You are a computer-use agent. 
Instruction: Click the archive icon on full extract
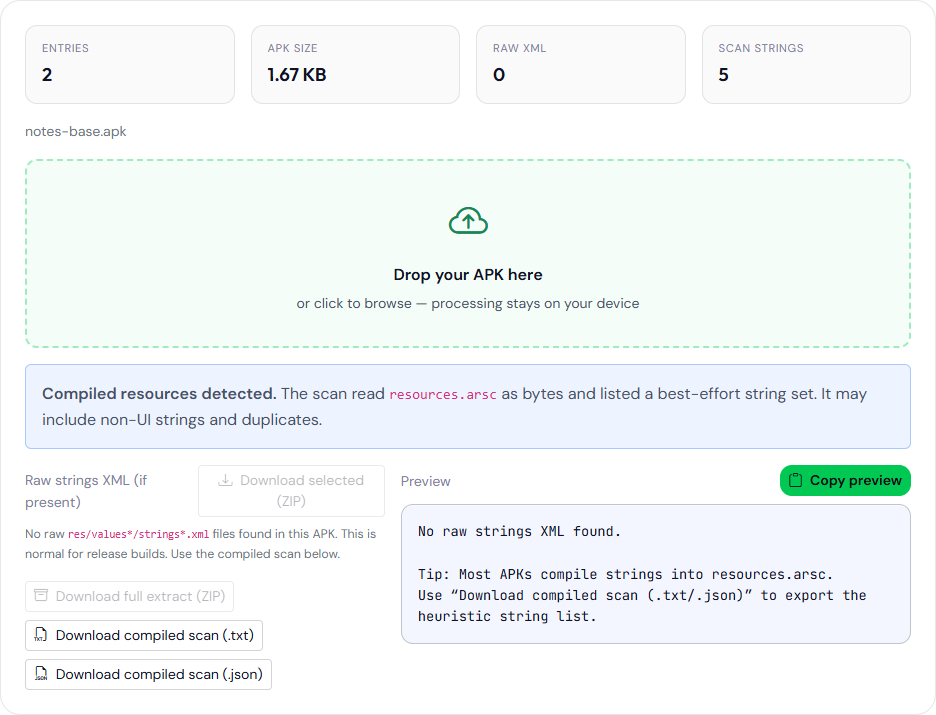[41, 596]
